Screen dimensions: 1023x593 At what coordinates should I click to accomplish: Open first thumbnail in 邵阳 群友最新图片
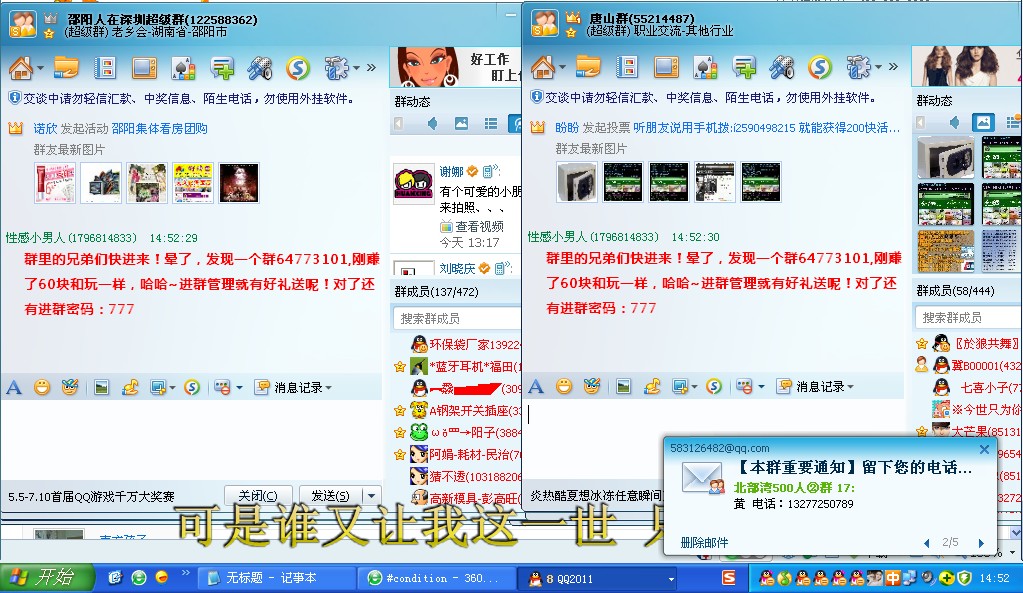click(55, 183)
